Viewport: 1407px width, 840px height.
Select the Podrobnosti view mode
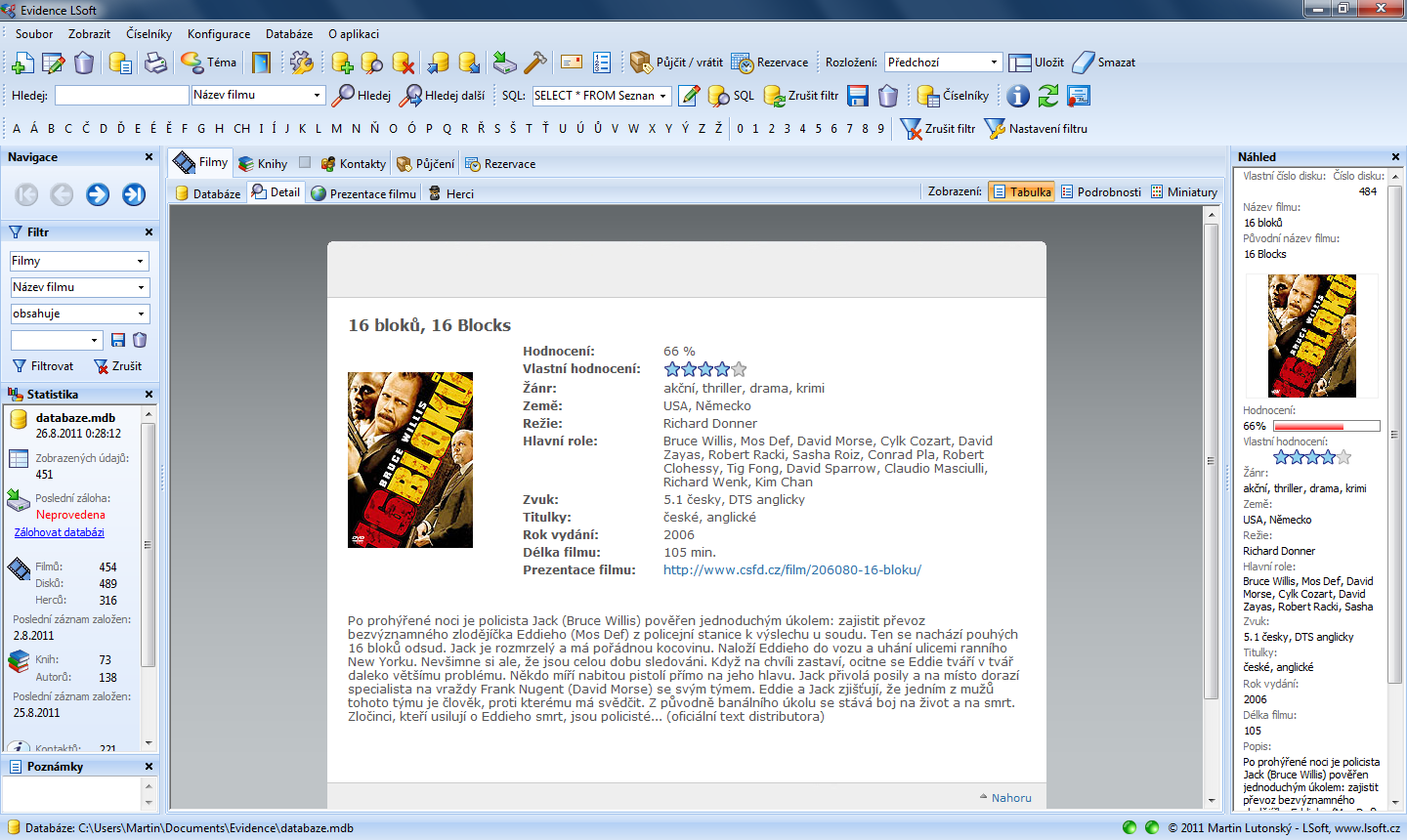click(x=1101, y=192)
